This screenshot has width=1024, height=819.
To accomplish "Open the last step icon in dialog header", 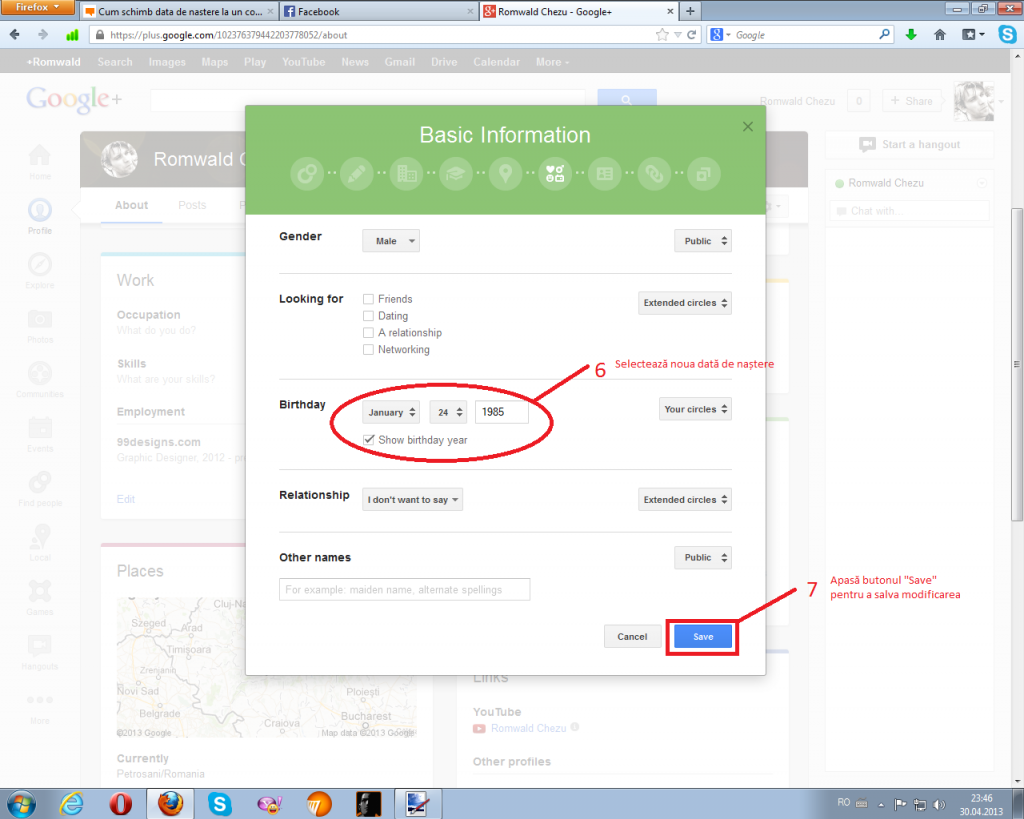I will (x=703, y=174).
